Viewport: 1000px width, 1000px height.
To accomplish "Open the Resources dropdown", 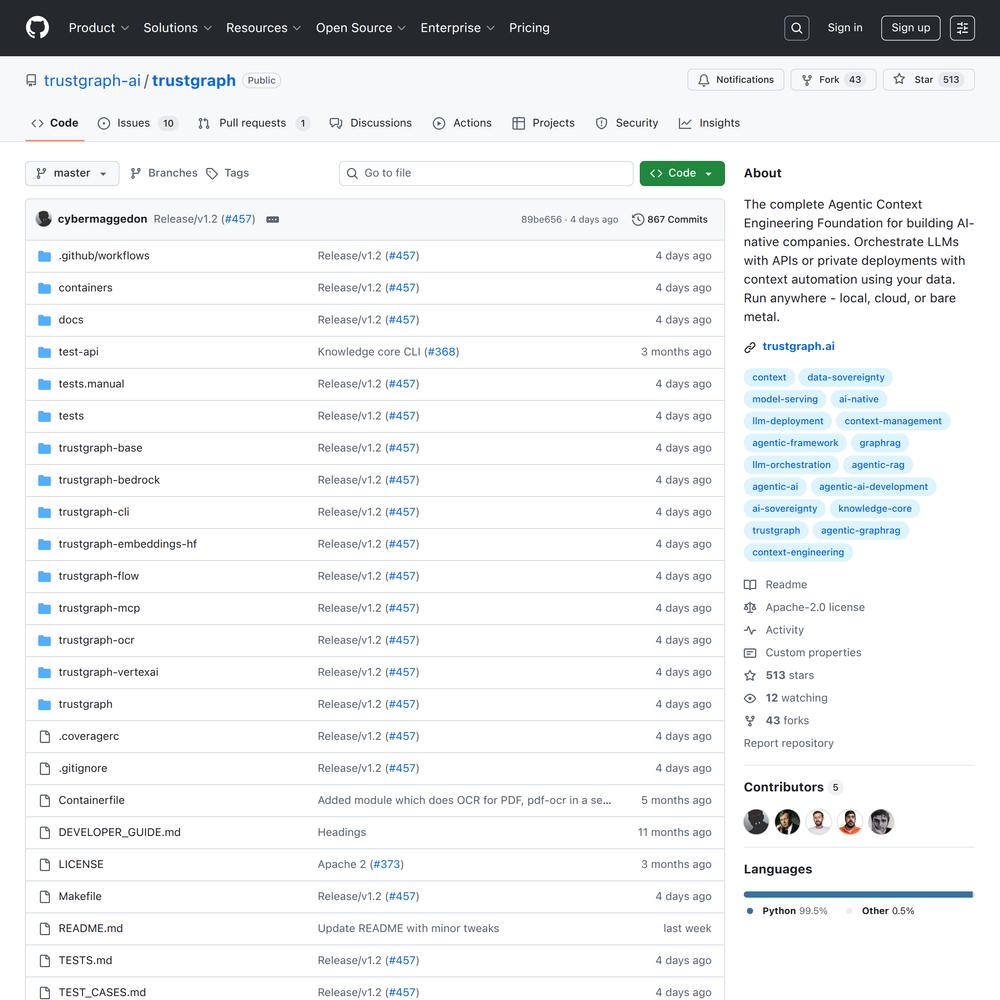I will (263, 28).
